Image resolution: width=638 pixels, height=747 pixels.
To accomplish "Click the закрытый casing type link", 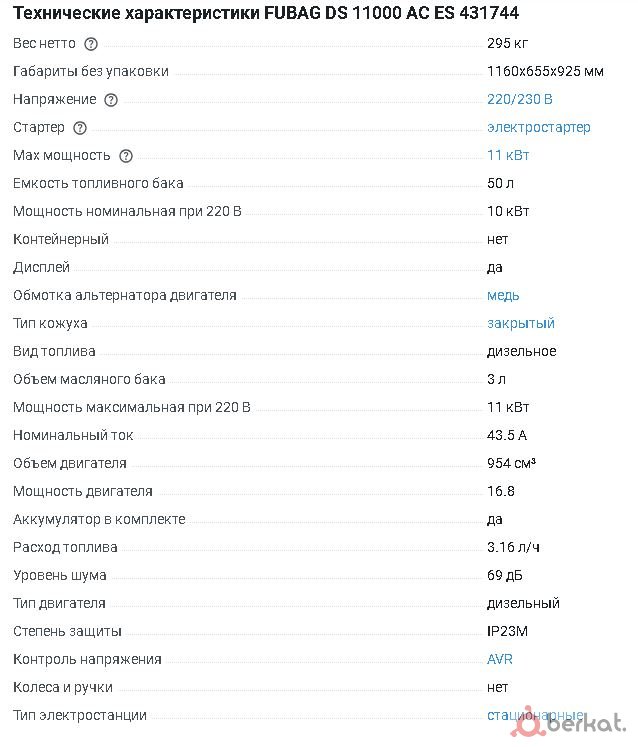I will (x=520, y=324).
